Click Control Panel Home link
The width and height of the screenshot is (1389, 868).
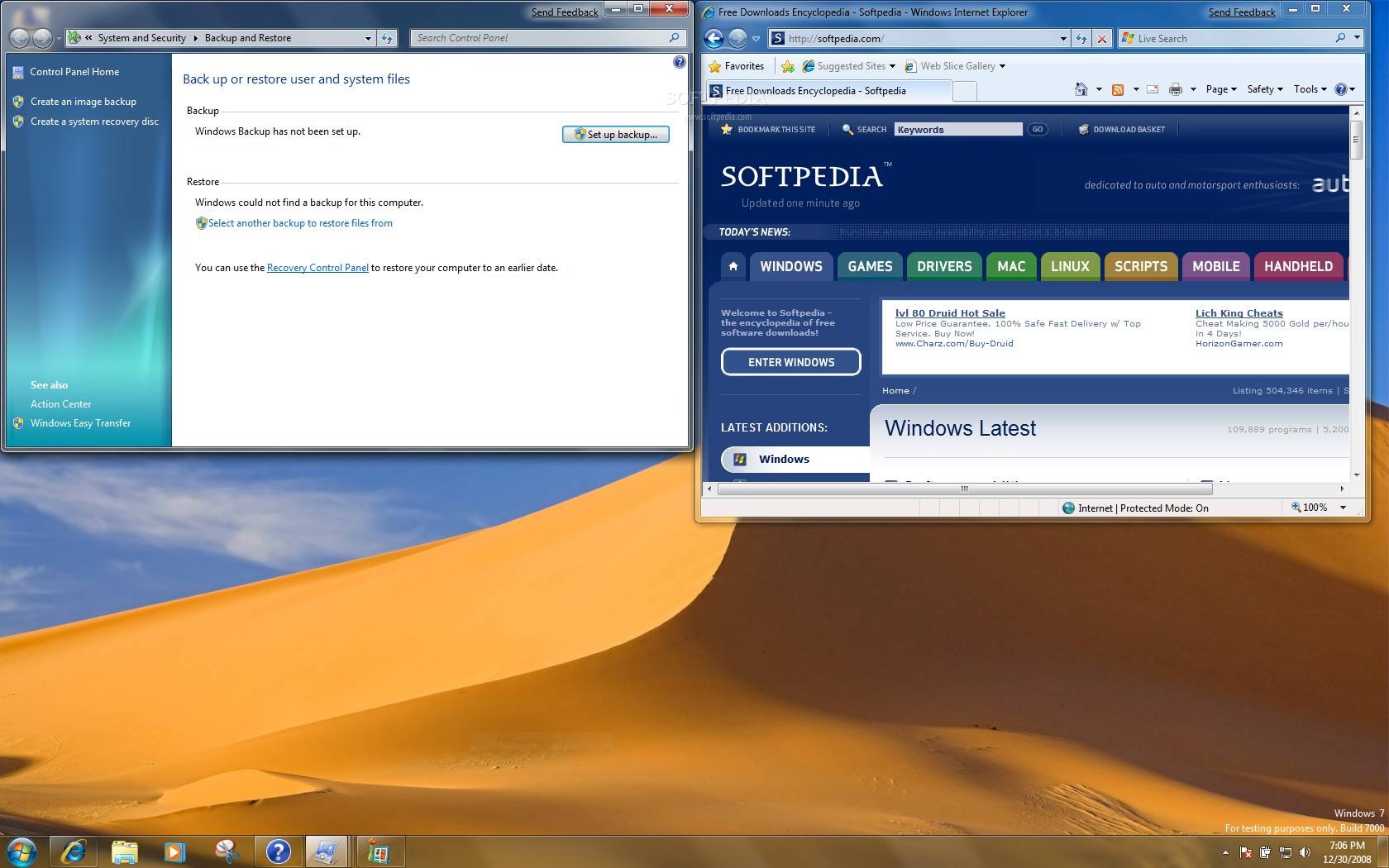(x=74, y=72)
